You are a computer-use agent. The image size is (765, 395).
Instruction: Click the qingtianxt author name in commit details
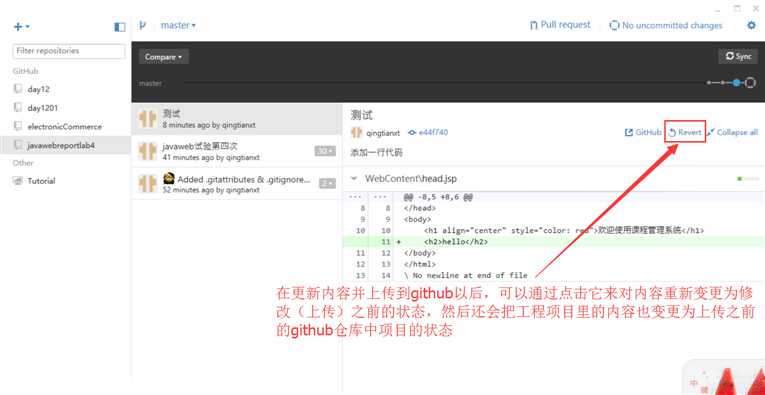[383, 133]
